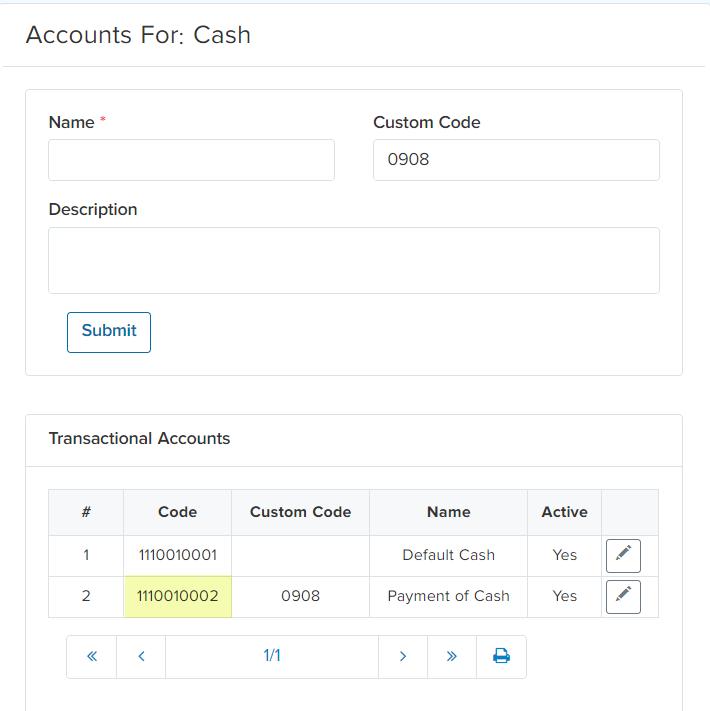Click the Name column header in table

tap(448, 512)
